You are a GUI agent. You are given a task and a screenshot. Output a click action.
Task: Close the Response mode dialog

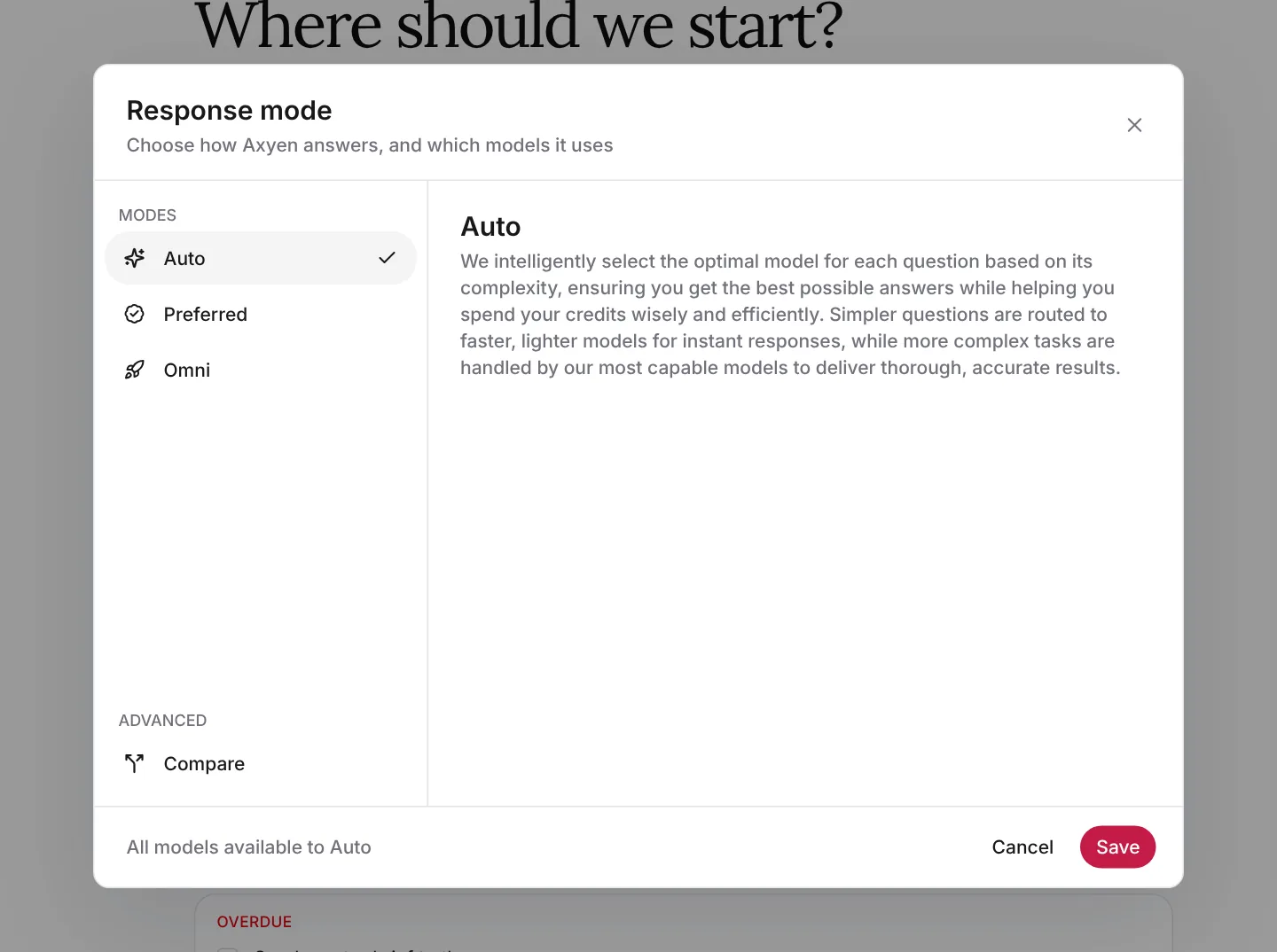coord(1134,125)
